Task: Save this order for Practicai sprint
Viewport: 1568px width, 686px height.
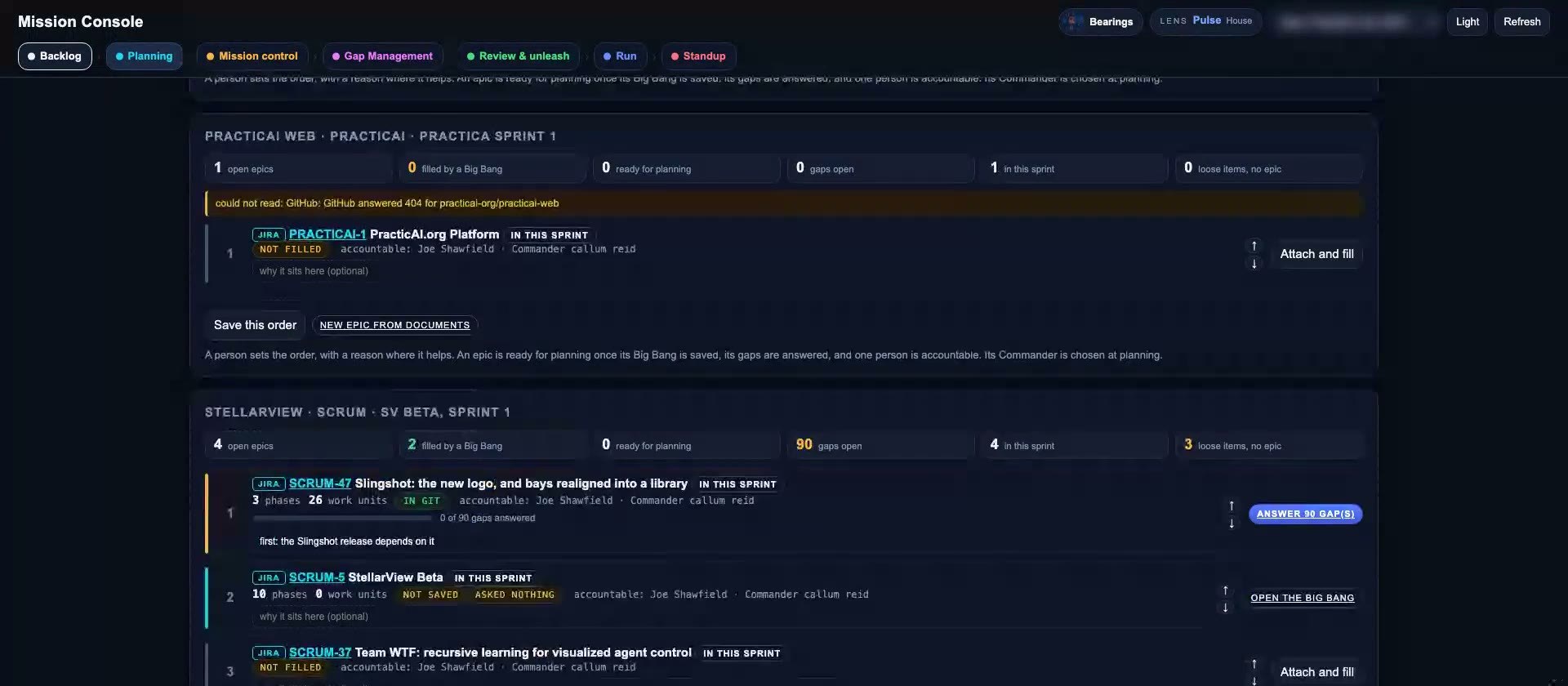Action: tap(255, 325)
